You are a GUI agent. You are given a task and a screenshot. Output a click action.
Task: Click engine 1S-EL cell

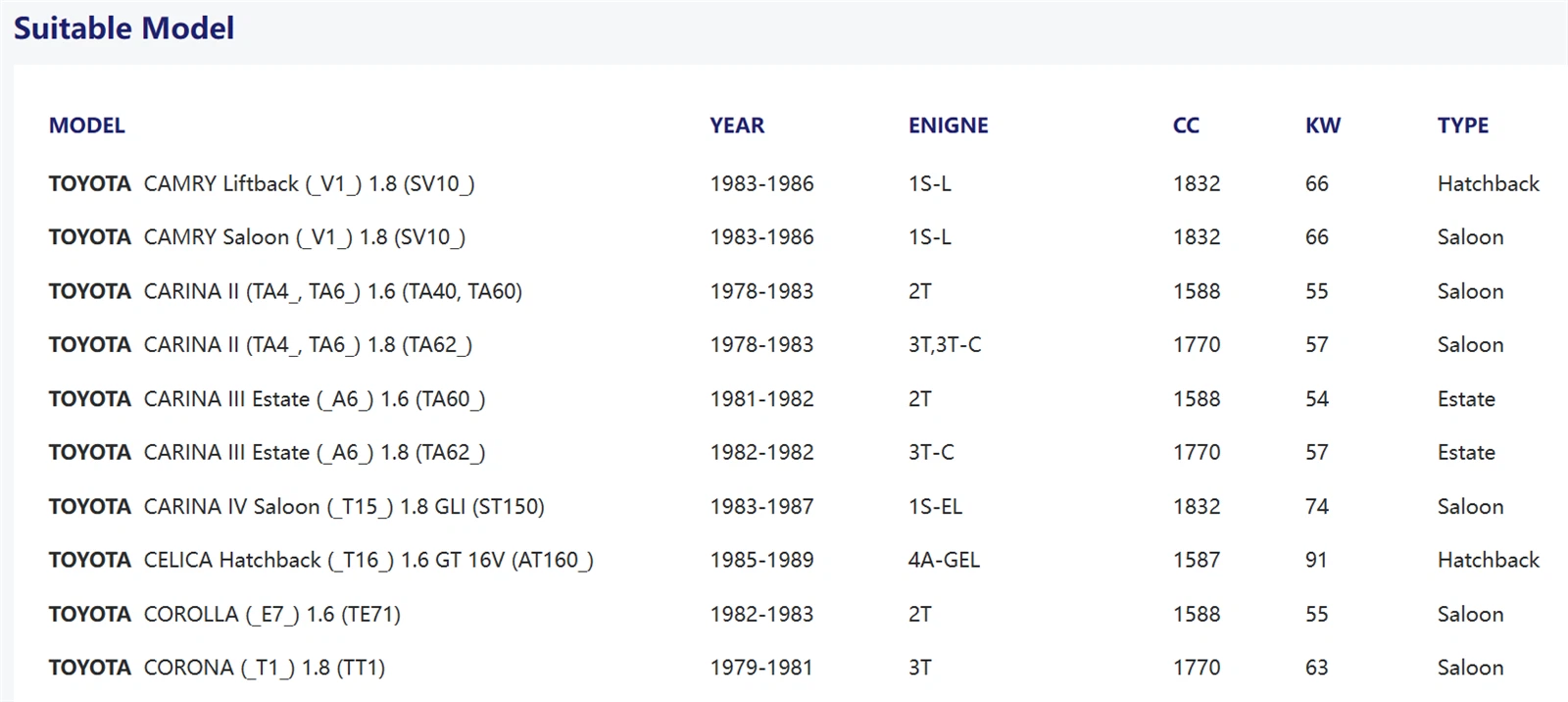(935, 506)
